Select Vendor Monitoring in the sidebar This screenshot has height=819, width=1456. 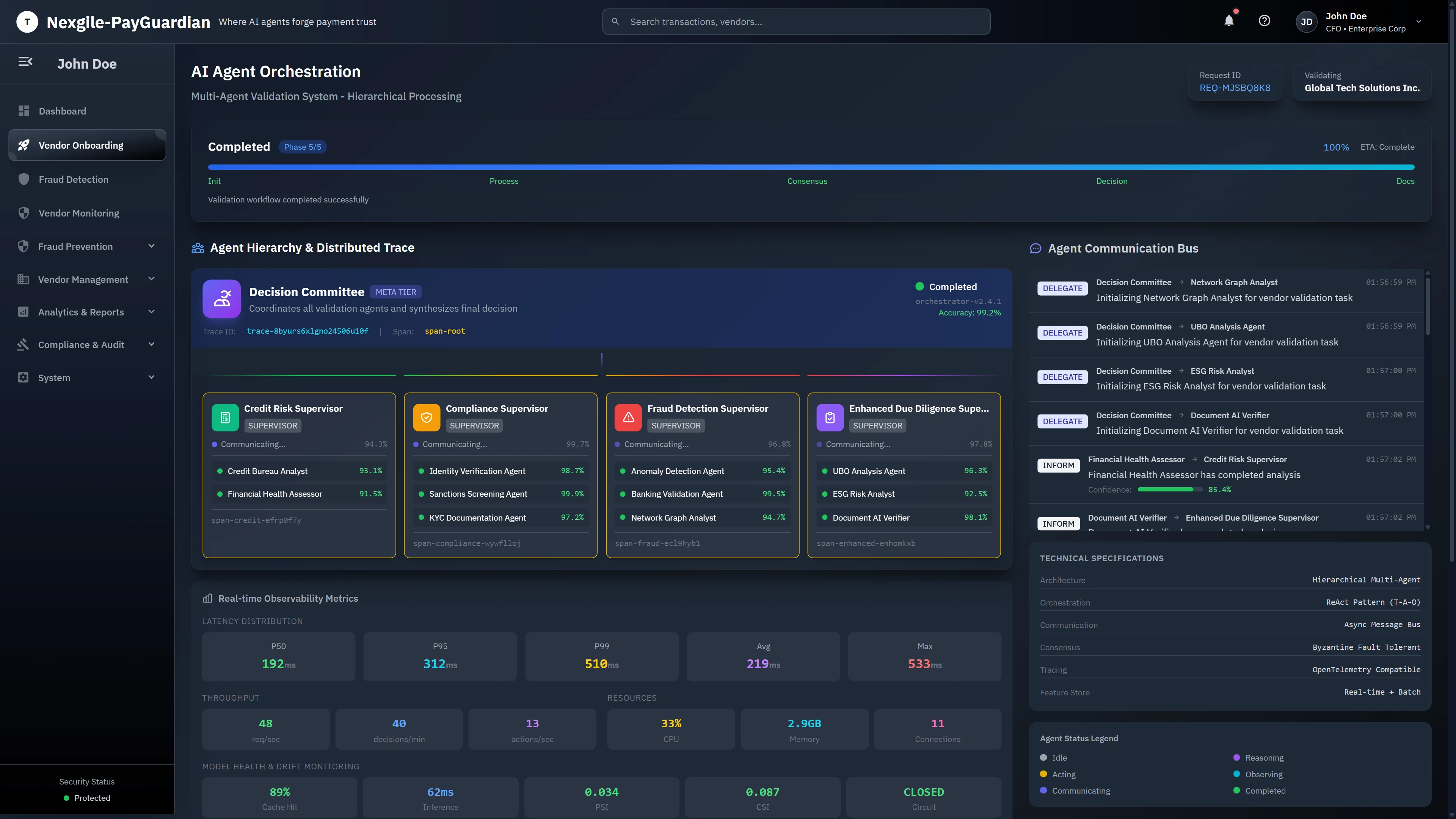point(78,213)
